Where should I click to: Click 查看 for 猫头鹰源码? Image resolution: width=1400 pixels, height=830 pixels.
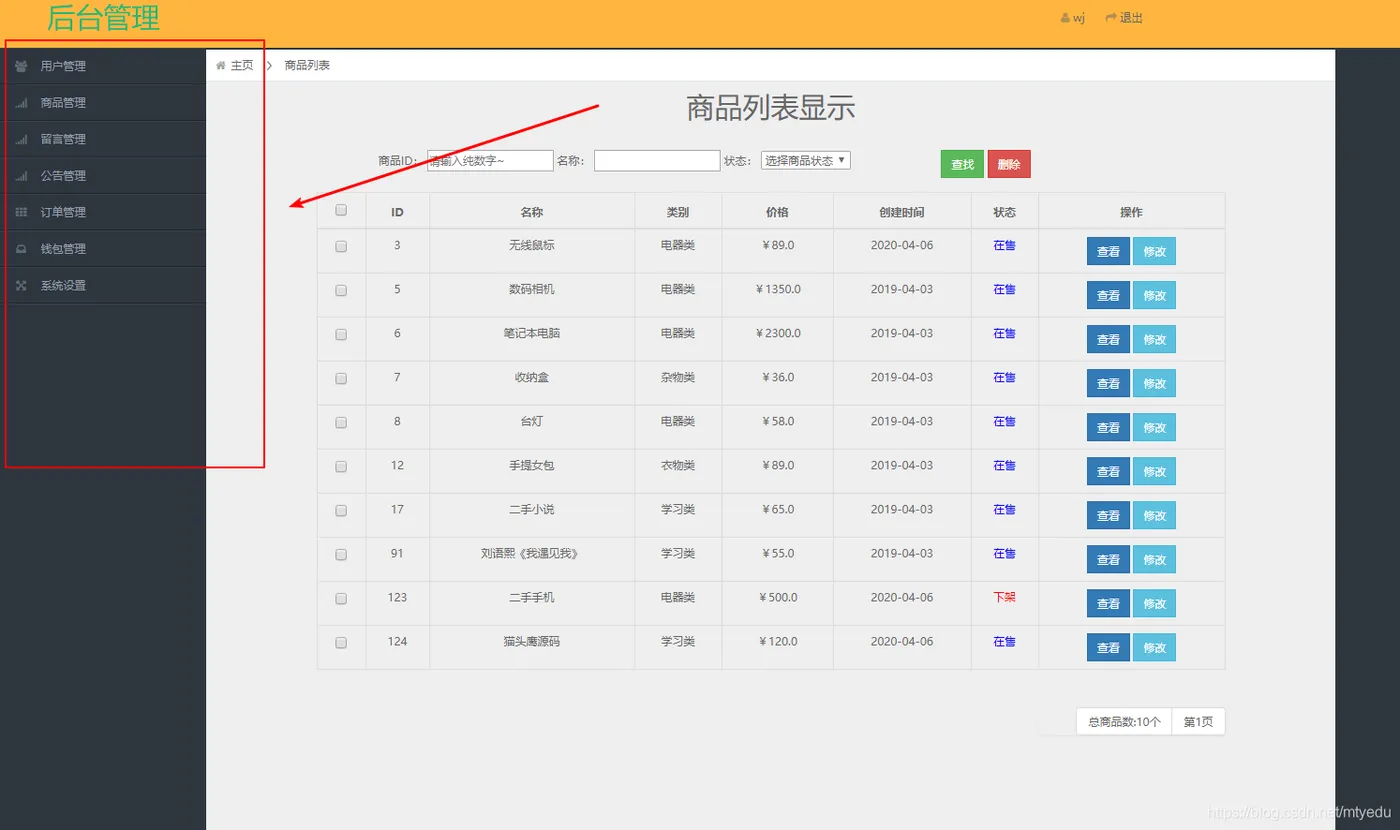tap(1108, 647)
